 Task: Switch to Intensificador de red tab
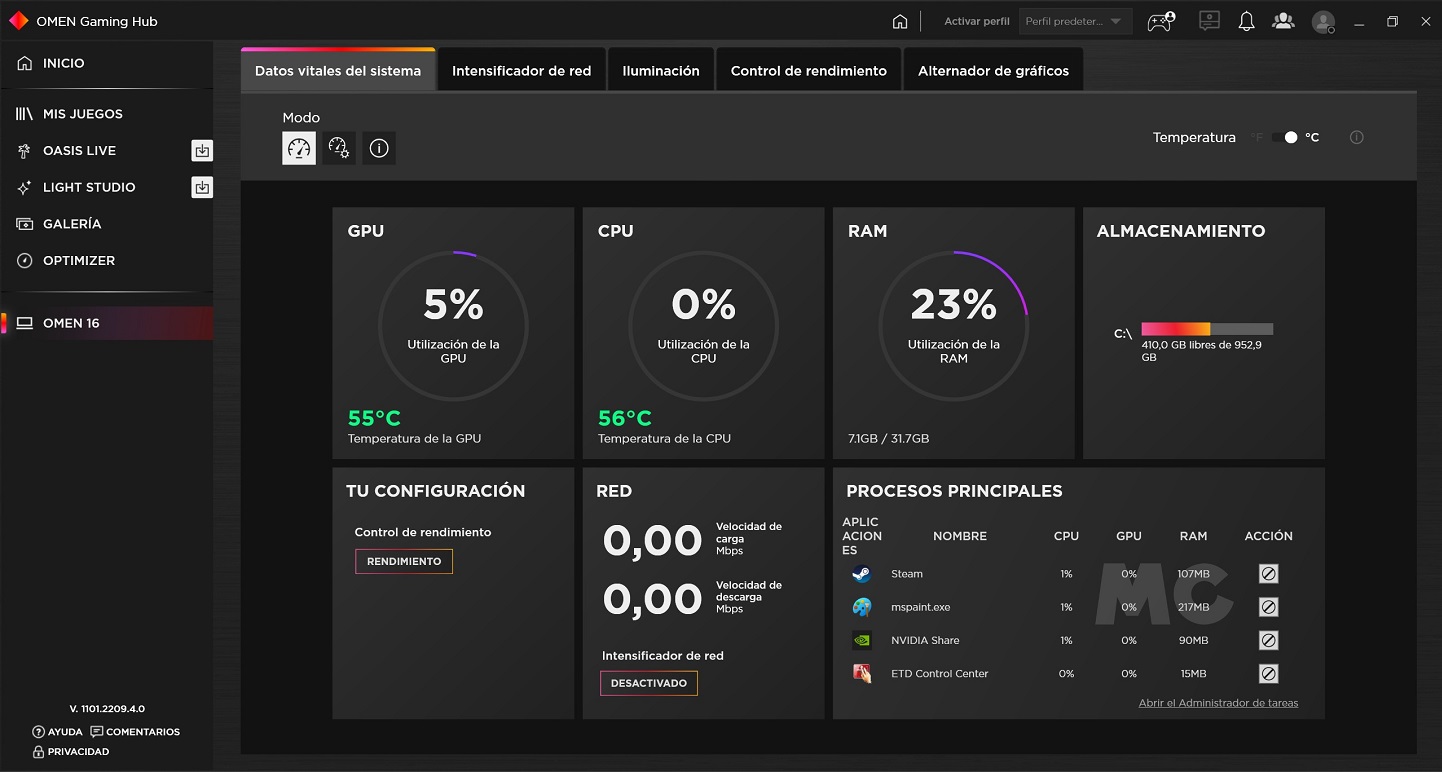coord(521,71)
